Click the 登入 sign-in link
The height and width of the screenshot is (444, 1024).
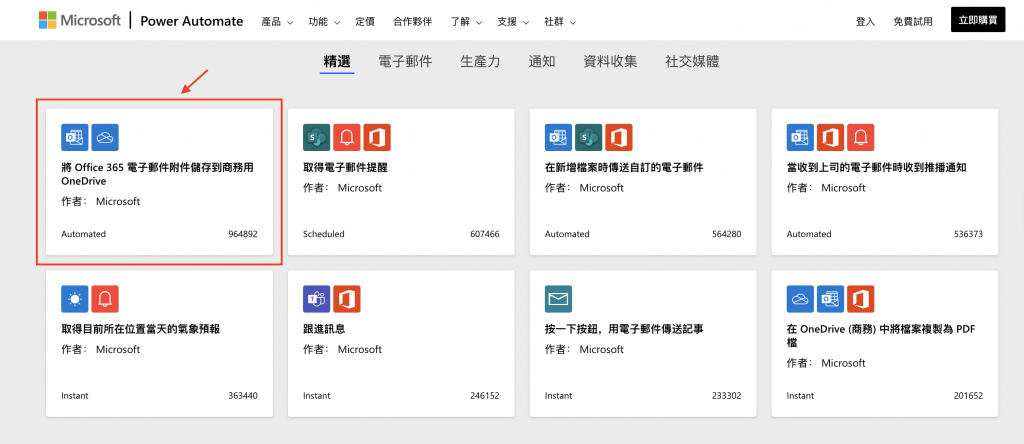865,22
